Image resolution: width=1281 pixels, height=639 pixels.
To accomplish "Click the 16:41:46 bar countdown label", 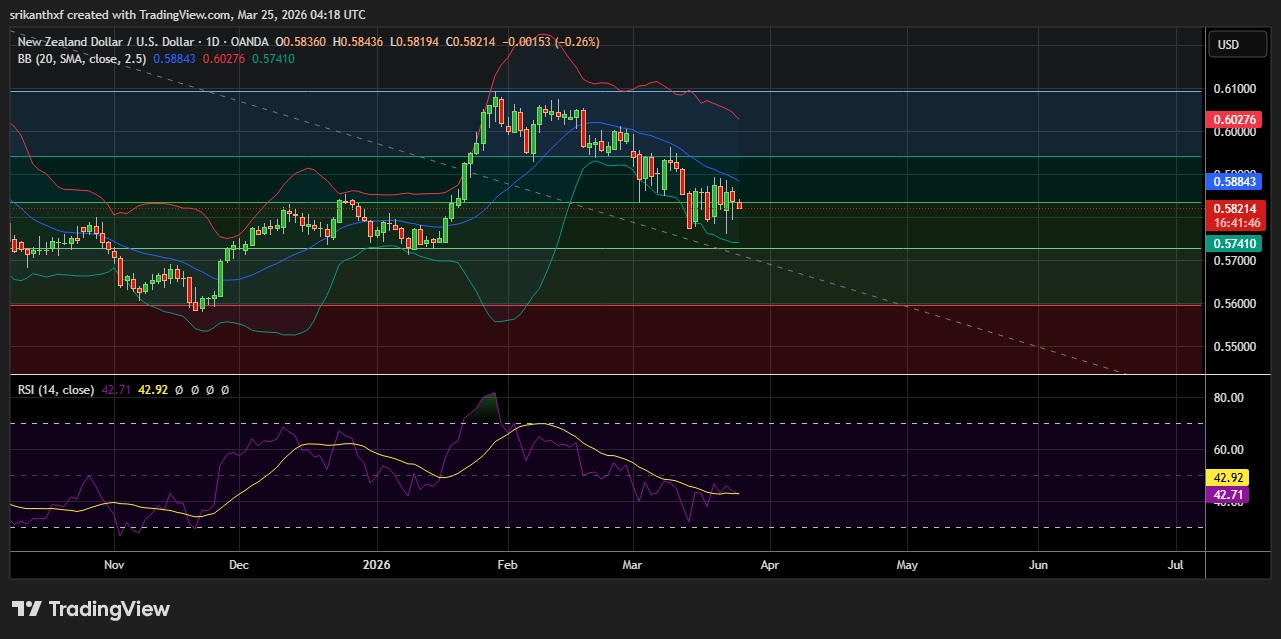I will coord(1236,222).
